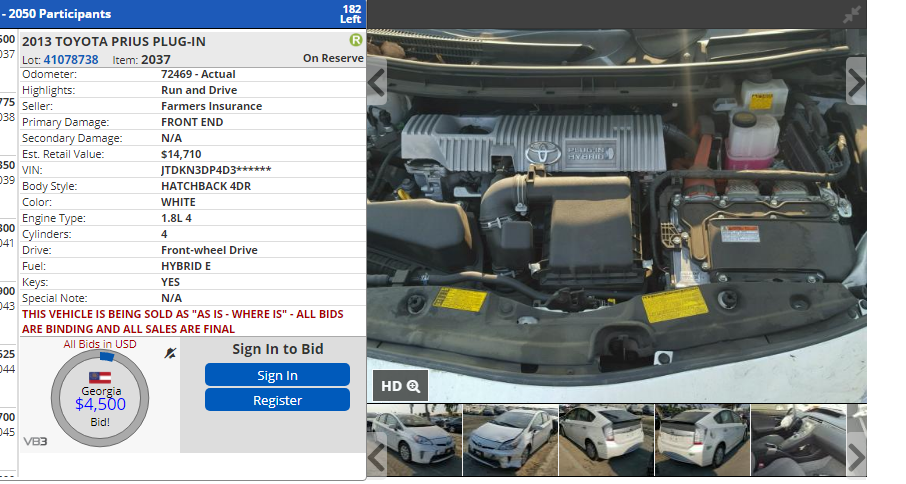Click the 'AS IS - WHERE IS' red disclaimer
Image resolution: width=906 pixels, height=484 pixels.
coord(183,321)
